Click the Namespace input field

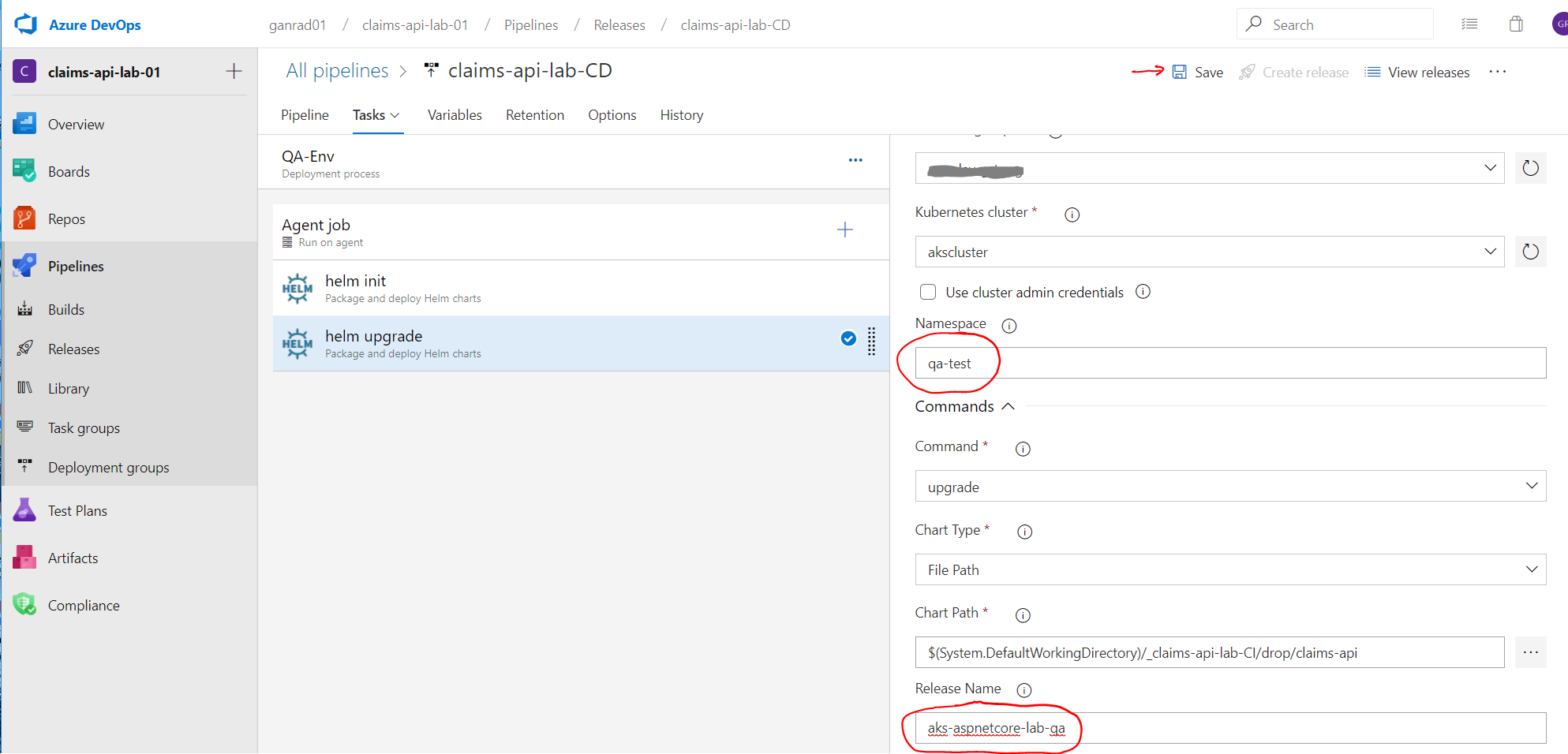pyautogui.click(x=1230, y=363)
